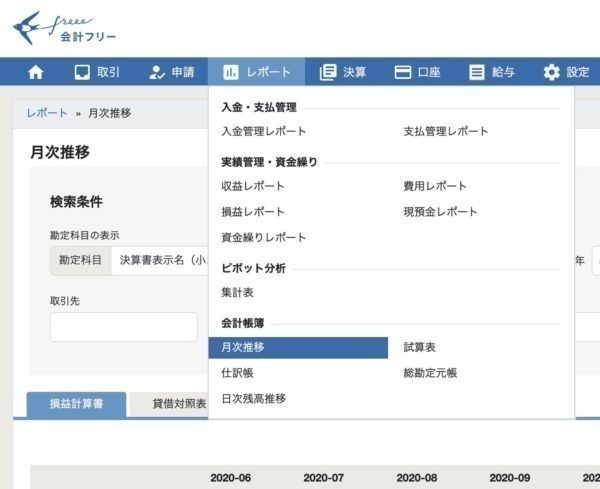This screenshot has height=489, width=600.
Task: Click the 口座 card icon
Action: [403, 72]
